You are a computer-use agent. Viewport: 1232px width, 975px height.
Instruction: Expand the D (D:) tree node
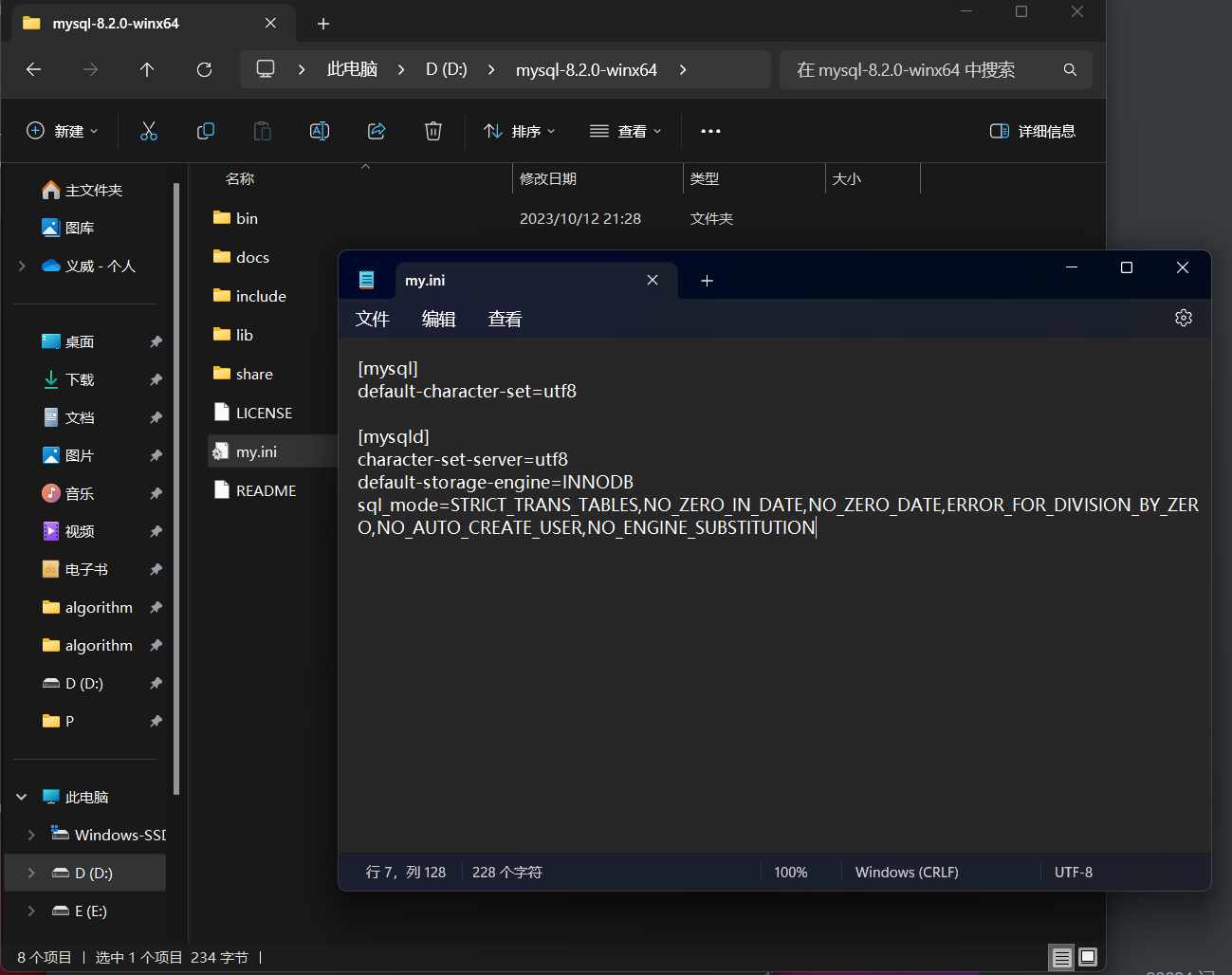point(31,873)
